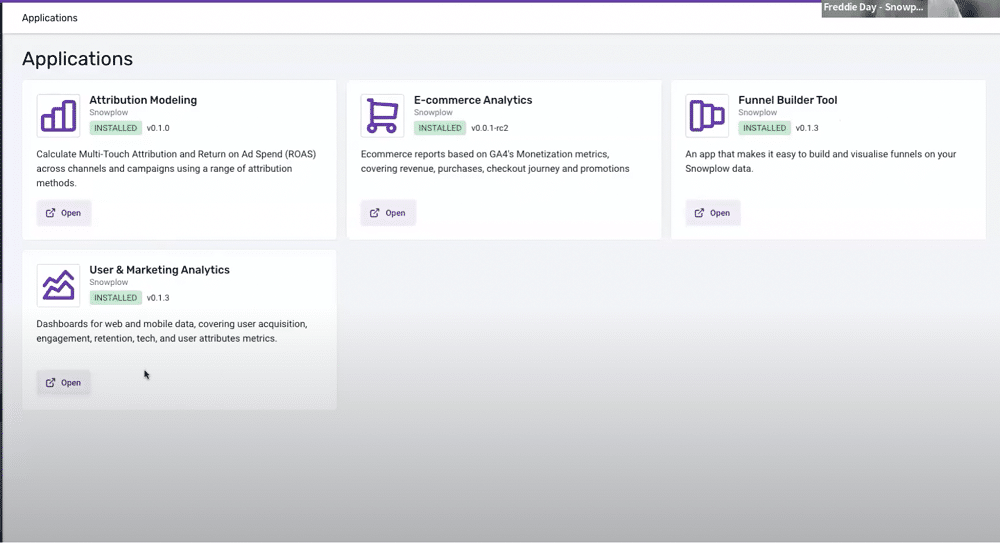Screen dimensions: 1000x543
Task: Click version v0.0.1-rc2 text
Action: (490, 128)
